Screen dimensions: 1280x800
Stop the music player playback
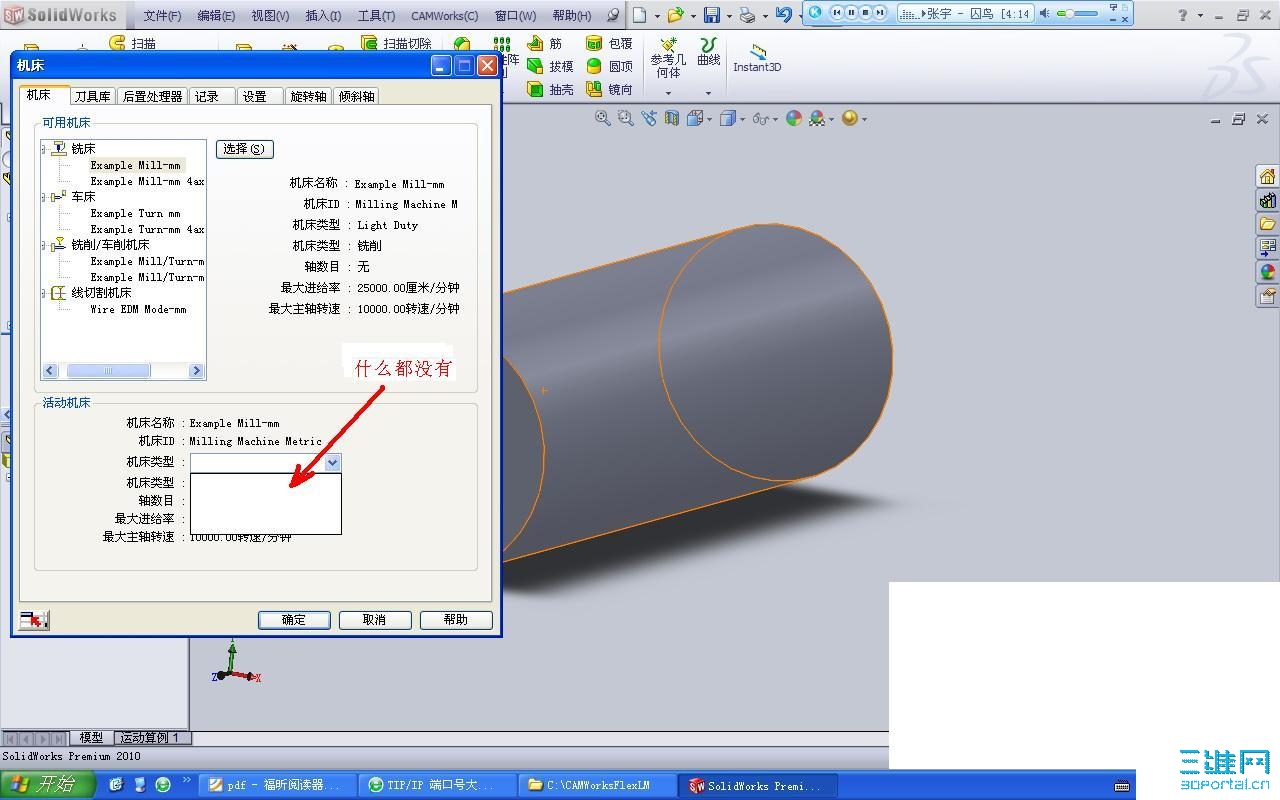pos(866,13)
